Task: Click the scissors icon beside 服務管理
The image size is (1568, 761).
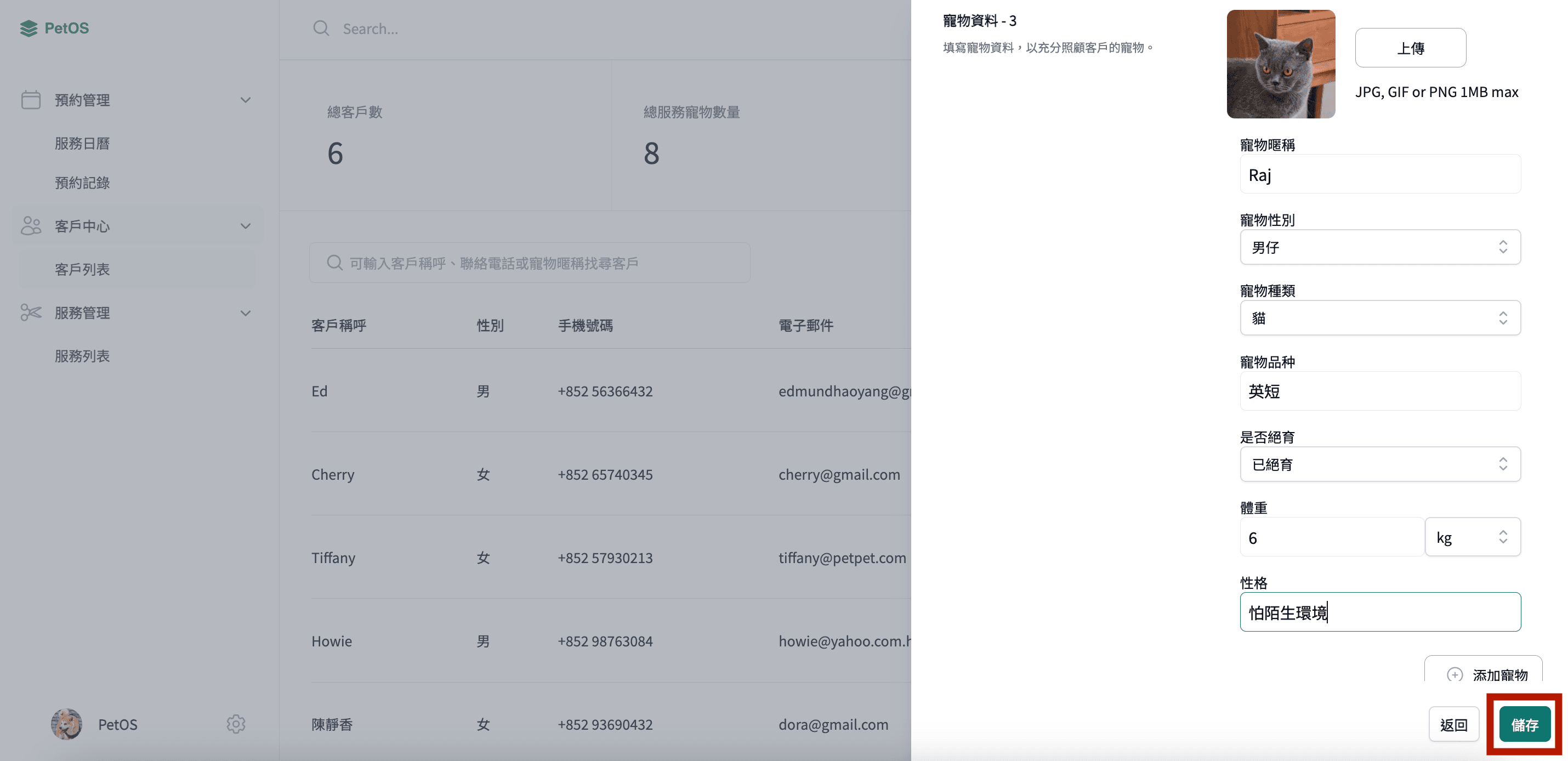Action: pyautogui.click(x=31, y=313)
